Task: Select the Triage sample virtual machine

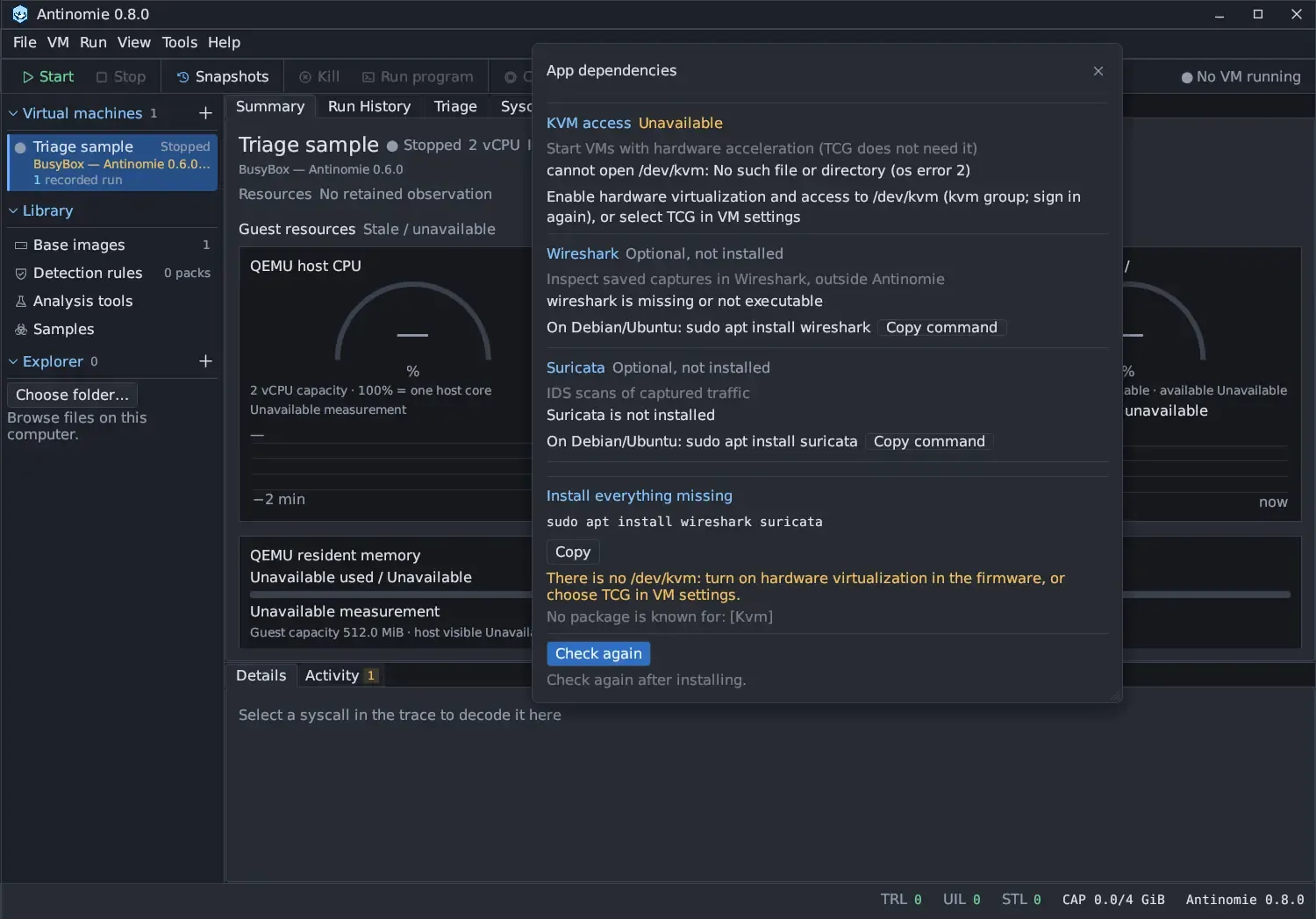Action: (x=112, y=162)
